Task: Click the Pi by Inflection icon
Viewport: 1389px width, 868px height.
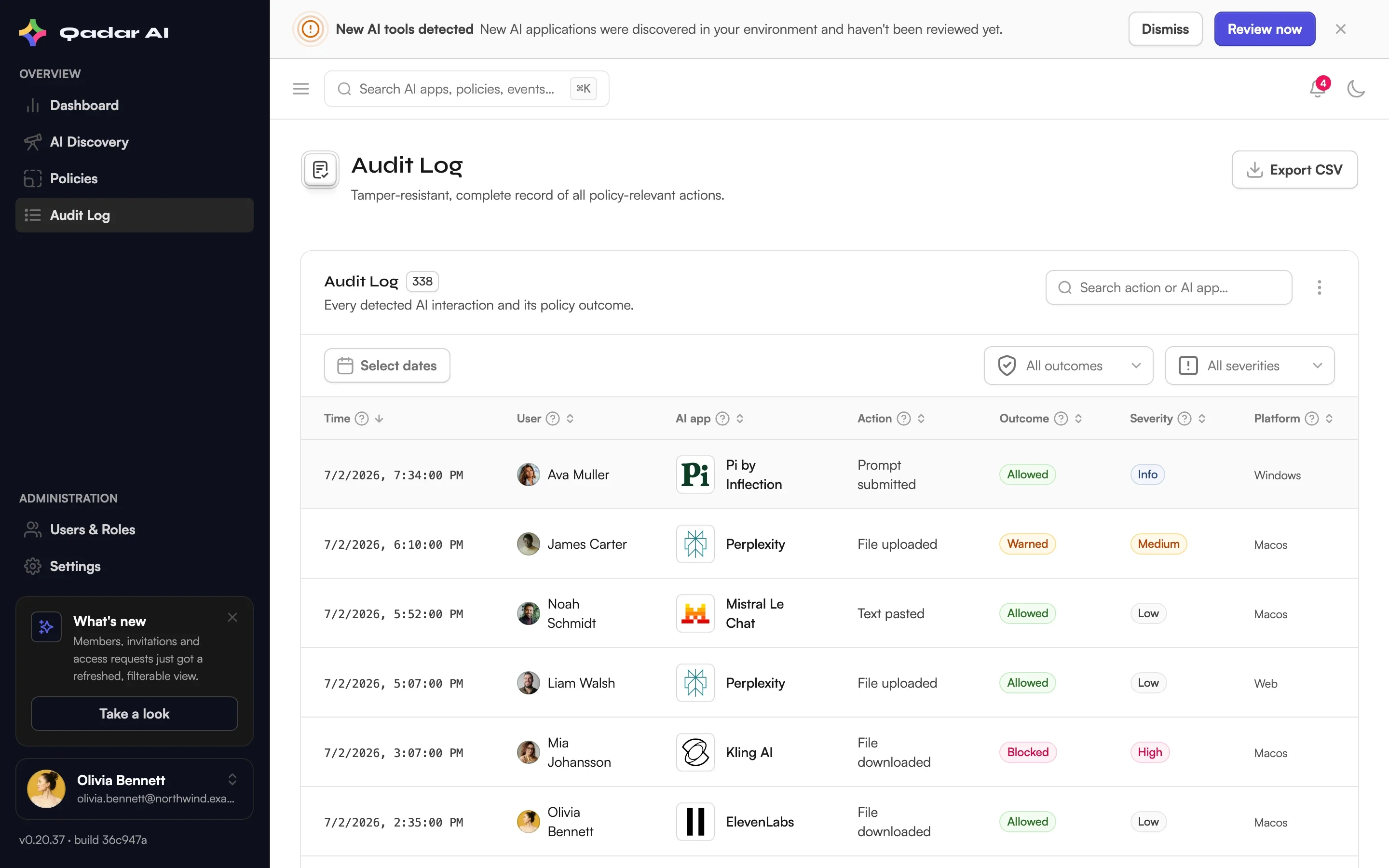Action: tap(695, 474)
